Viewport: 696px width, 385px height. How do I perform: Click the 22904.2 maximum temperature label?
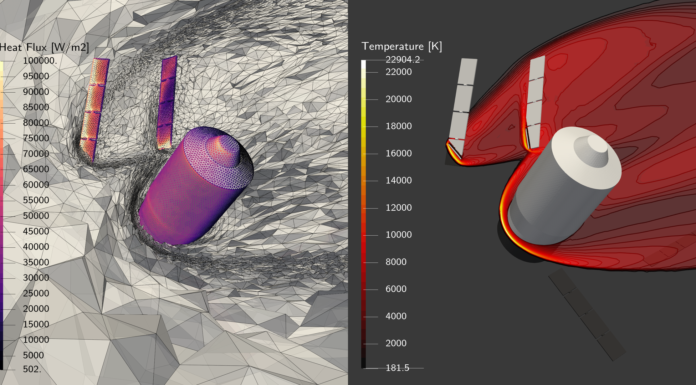(403, 60)
